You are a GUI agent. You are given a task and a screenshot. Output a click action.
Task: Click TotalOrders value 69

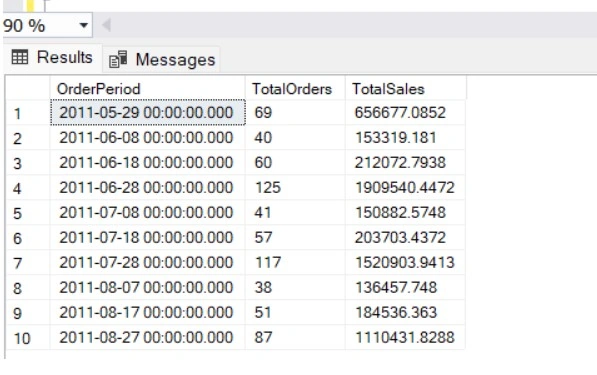coord(295,113)
